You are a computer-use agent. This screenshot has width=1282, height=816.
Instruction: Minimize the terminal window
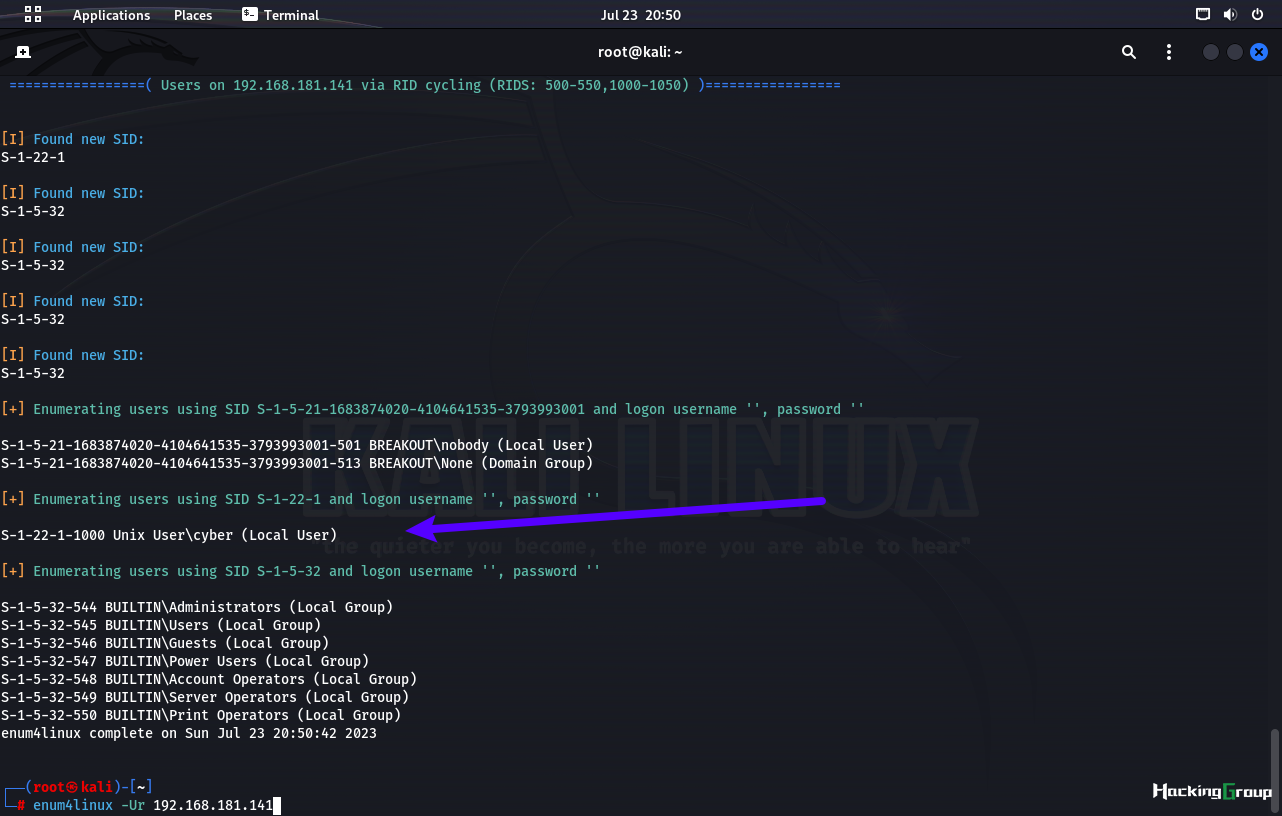1211,52
